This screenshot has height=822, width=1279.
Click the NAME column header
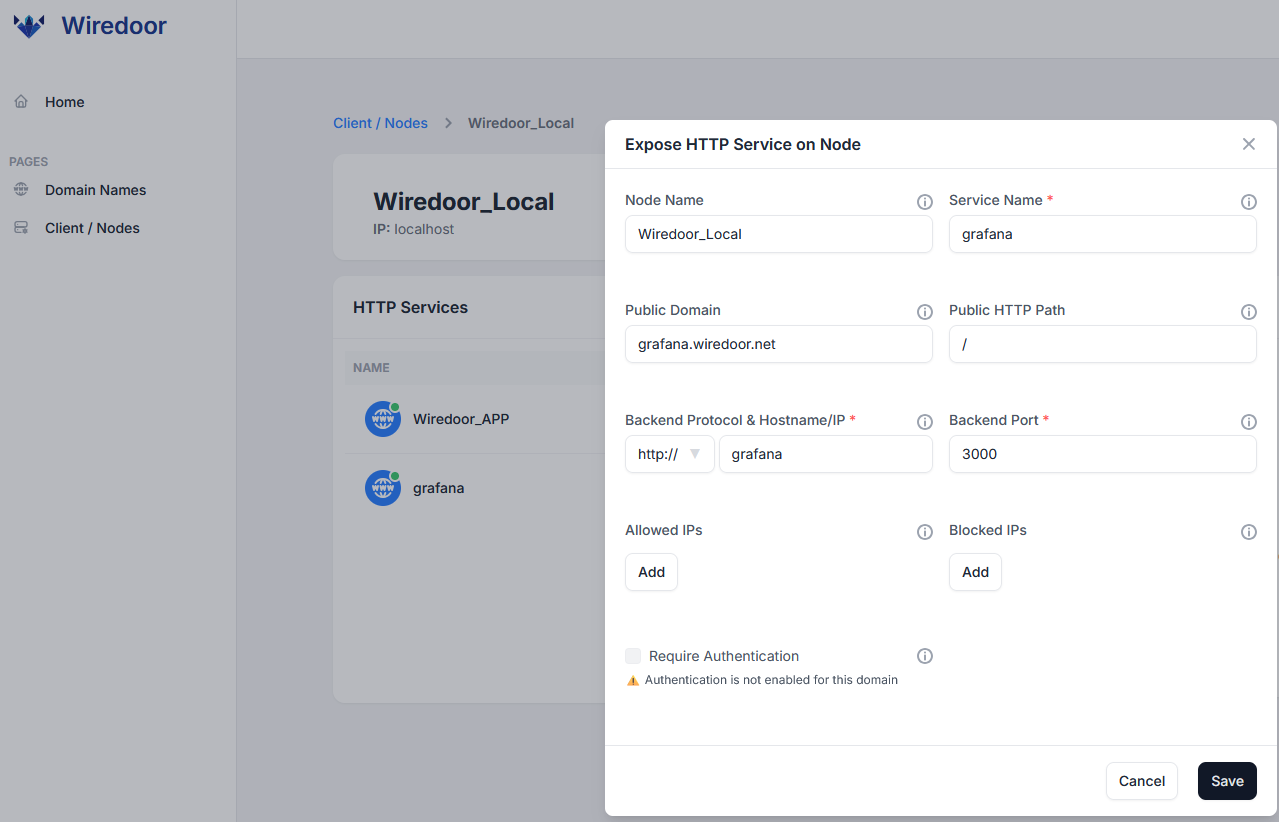pyautogui.click(x=371, y=368)
